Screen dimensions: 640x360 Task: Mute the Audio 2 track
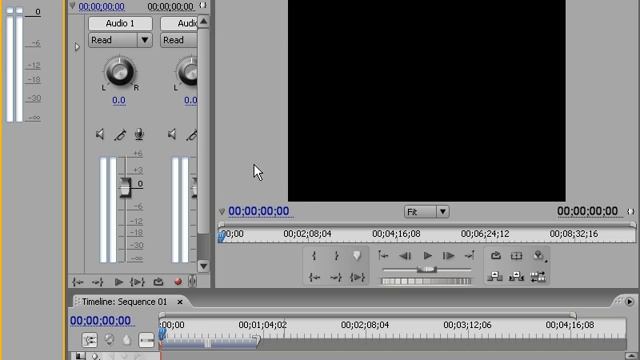[x=172, y=134]
